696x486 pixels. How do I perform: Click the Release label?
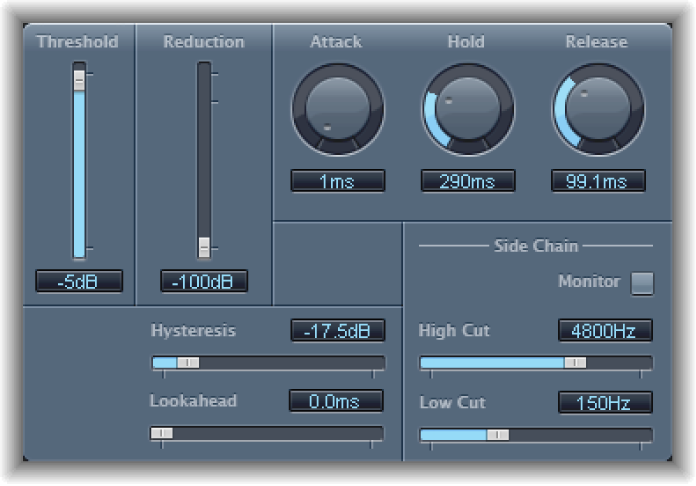click(x=597, y=42)
